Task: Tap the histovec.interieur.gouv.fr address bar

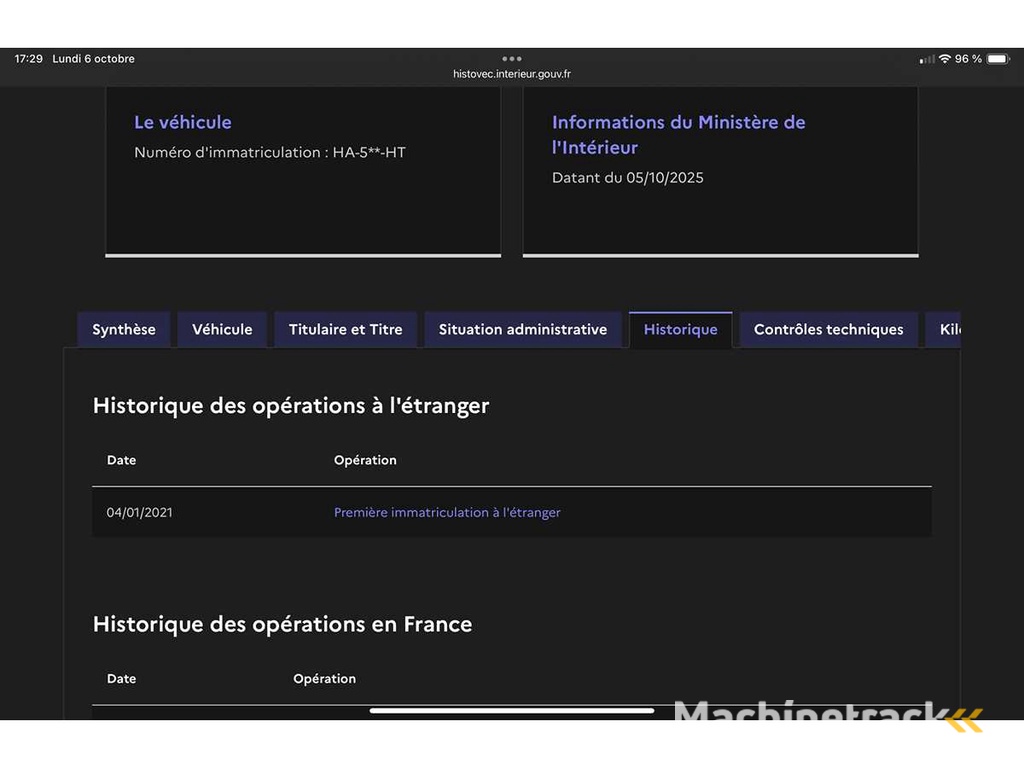Action: pyautogui.click(x=511, y=74)
